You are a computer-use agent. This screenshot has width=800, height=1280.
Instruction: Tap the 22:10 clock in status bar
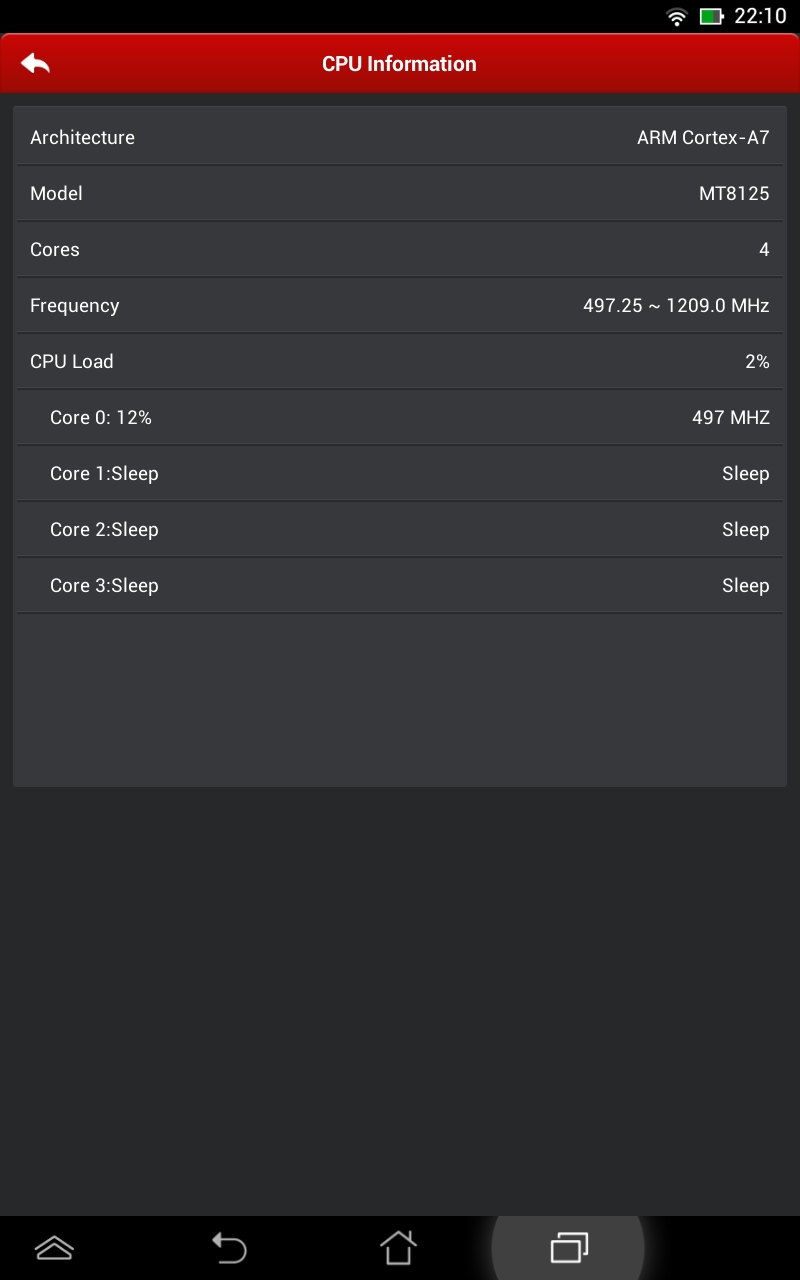[760, 16]
